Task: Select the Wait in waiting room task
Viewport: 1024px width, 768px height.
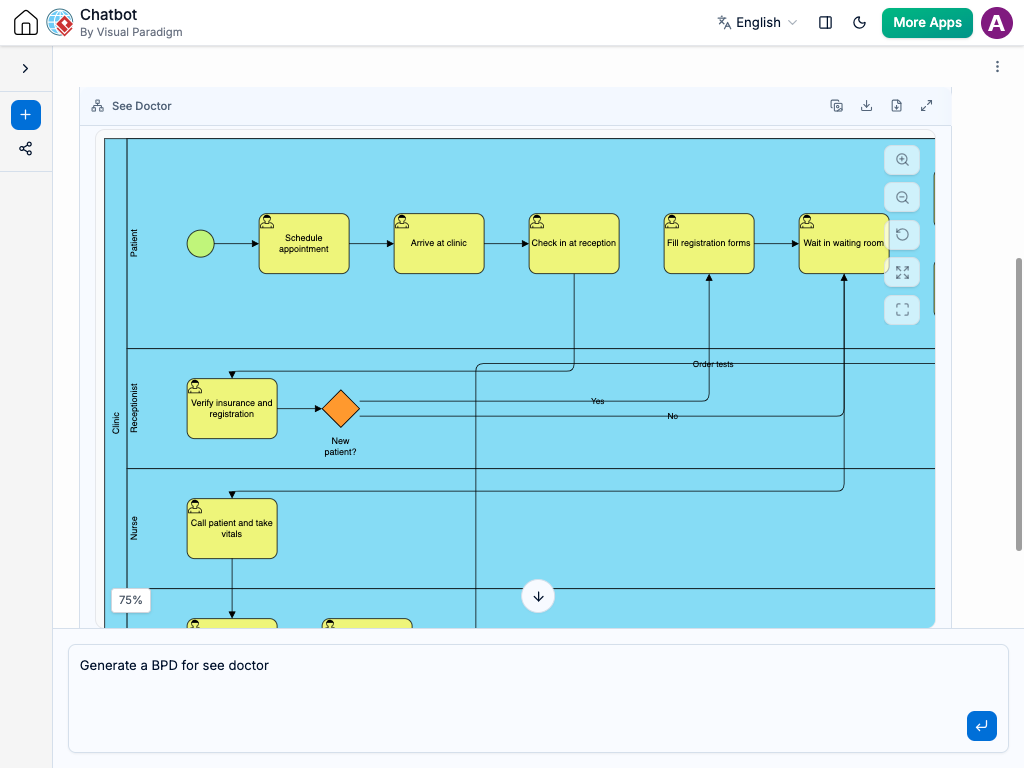Action: tap(844, 244)
